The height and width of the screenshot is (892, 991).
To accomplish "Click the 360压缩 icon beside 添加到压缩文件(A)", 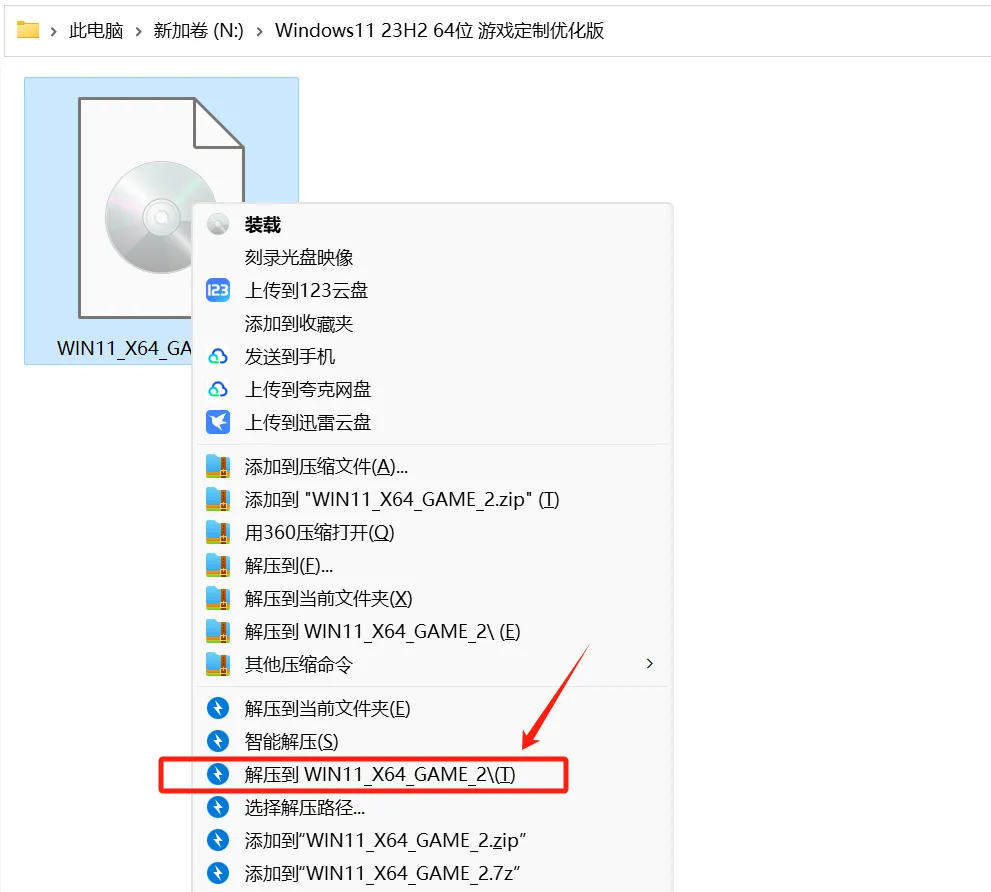I will point(218,467).
